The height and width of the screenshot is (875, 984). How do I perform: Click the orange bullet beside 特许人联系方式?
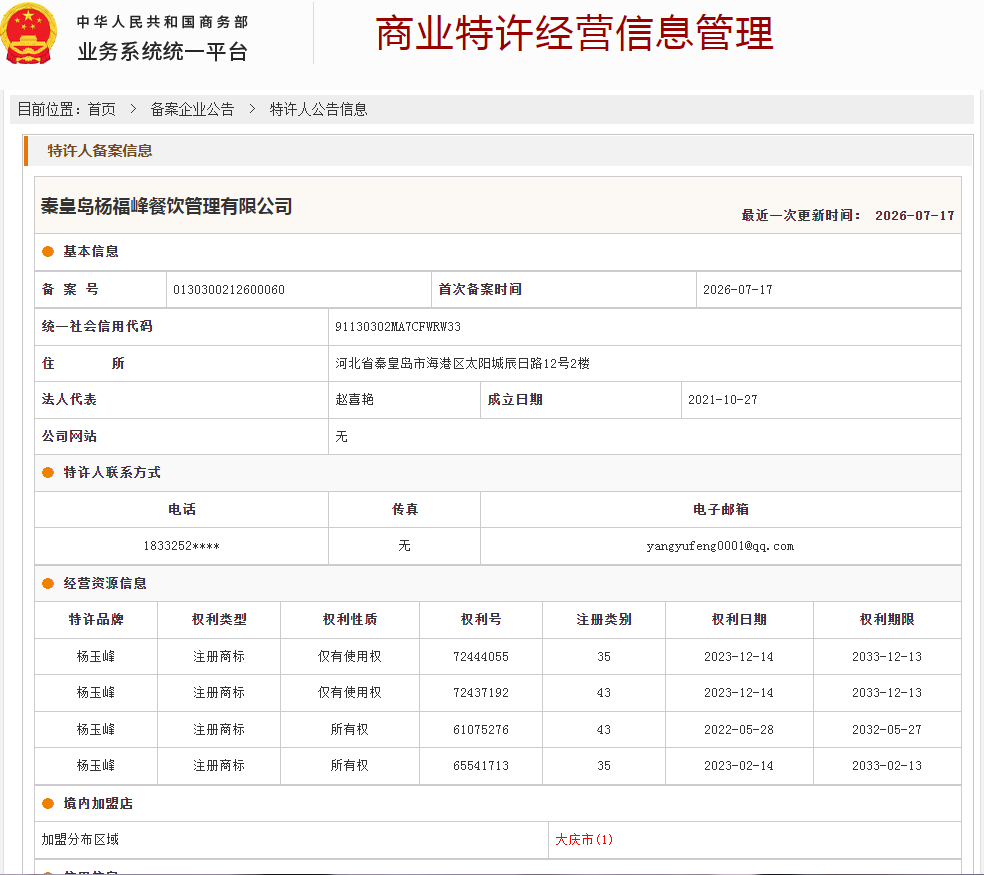[48, 473]
